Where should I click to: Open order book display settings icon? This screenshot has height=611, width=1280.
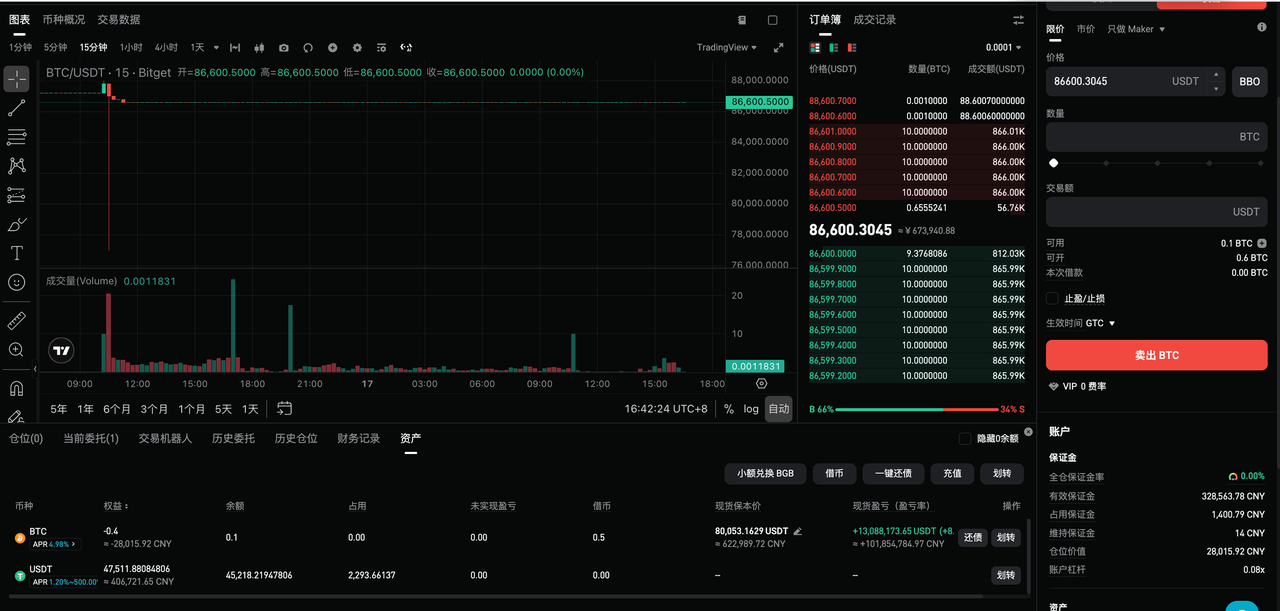click(x=1018, y=20)
